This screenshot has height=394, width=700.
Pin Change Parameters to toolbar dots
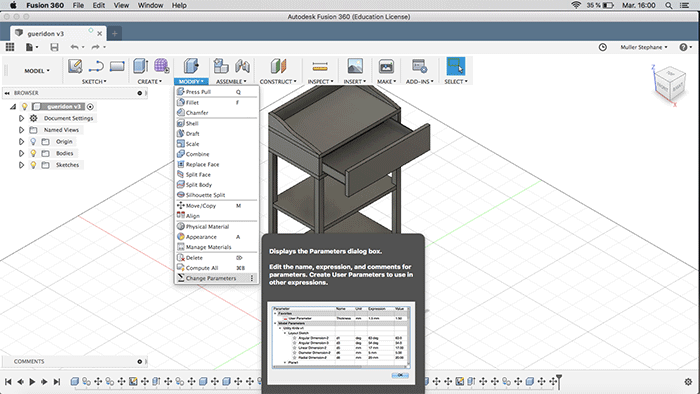point(252,278)
